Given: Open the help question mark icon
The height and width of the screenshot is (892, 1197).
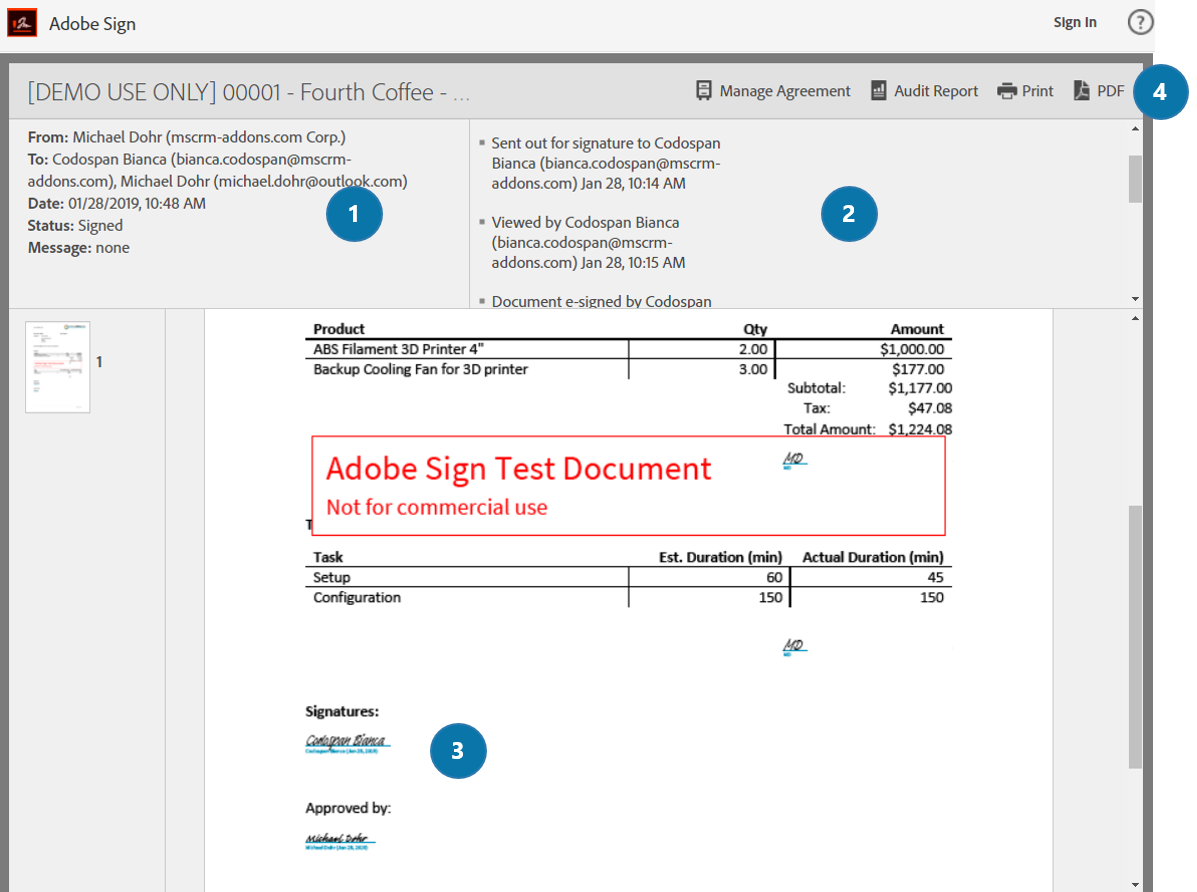Looking at the screenshot, I should (x=1140, y=22).
